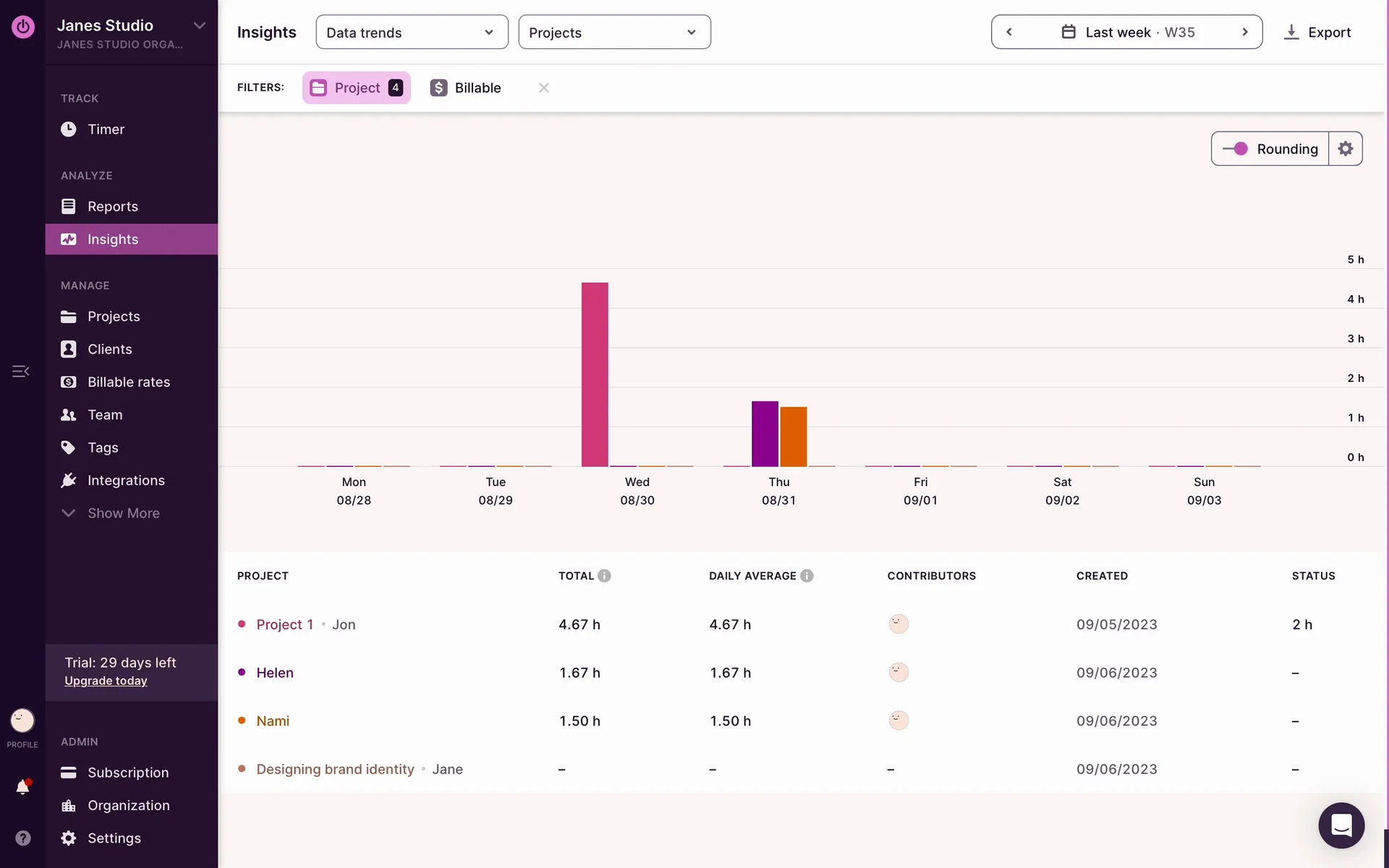The image size is (1389, 868).
Task: Open Reports in the sidebar
Action: tap(112, 206)
